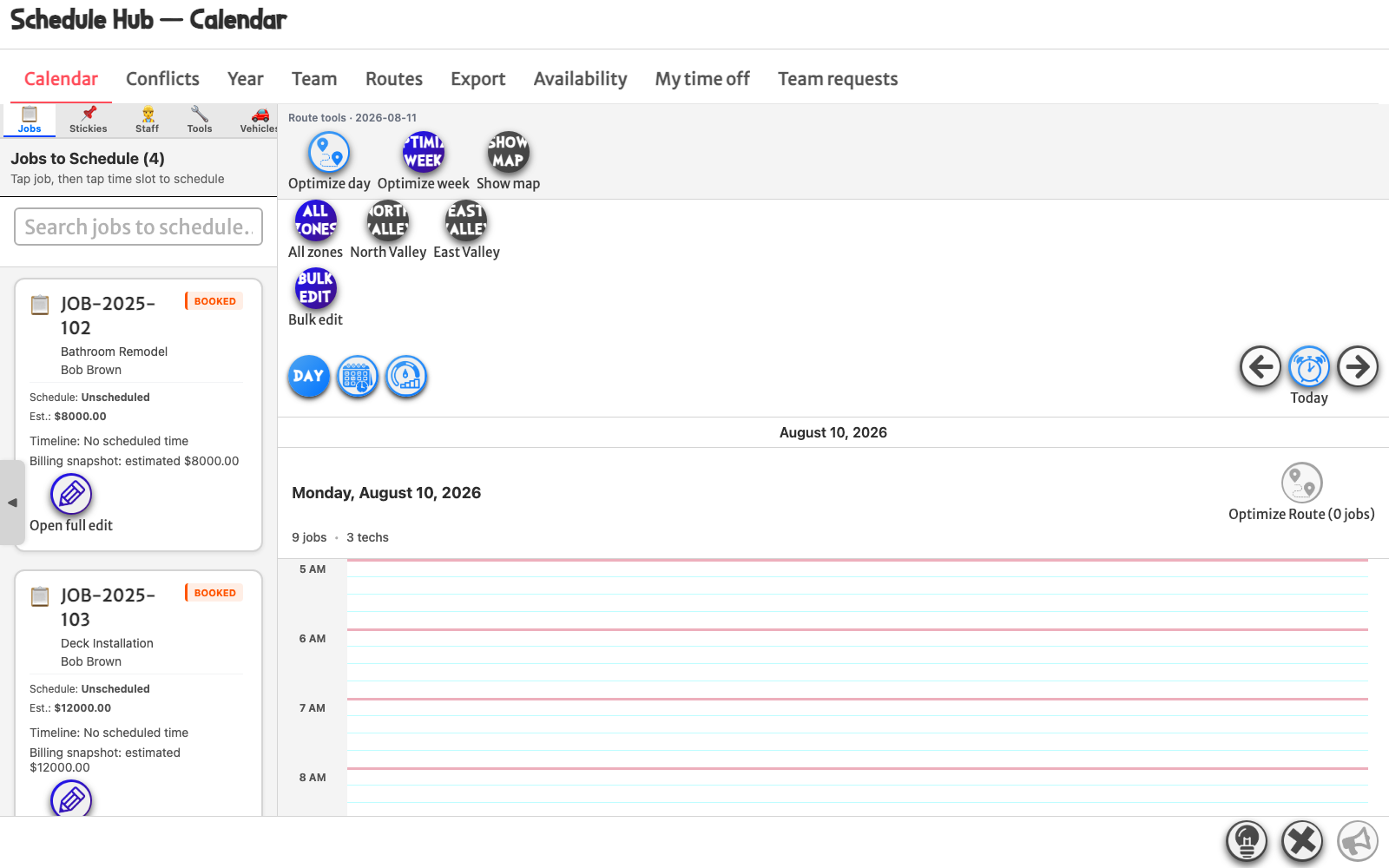Screen dimensions: 1389x868
Task: Click the 7 AM time slot row
Action: 858,733
